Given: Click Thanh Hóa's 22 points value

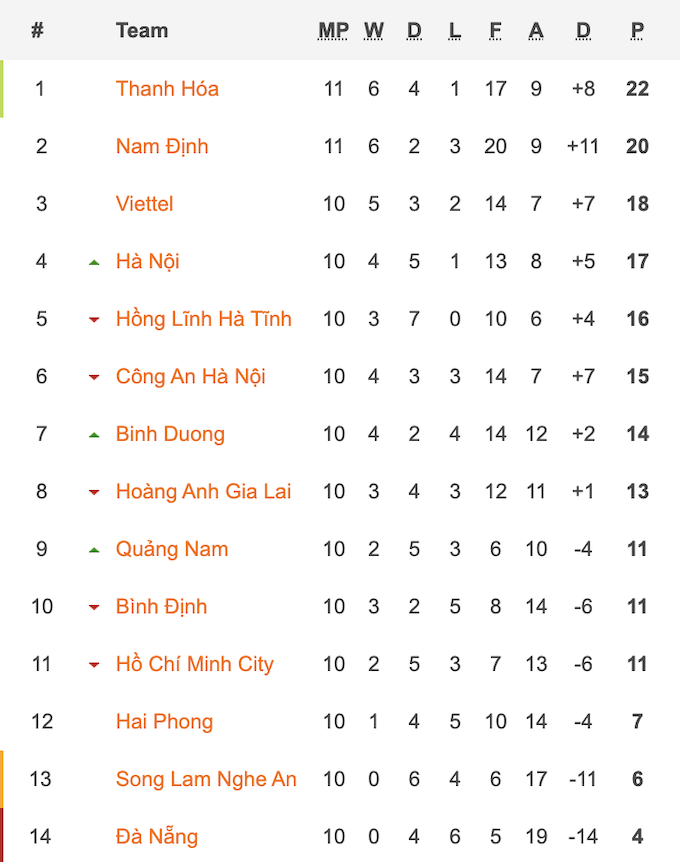Looking at the screenshot, I should pos(637,89).
